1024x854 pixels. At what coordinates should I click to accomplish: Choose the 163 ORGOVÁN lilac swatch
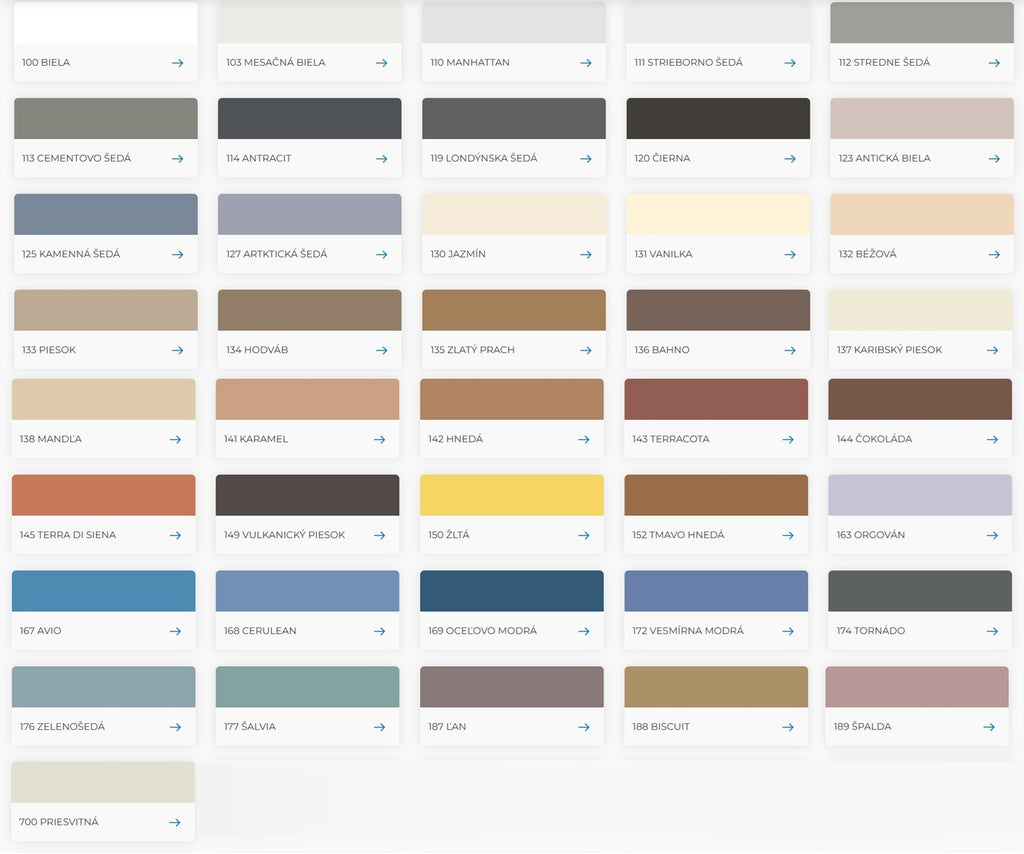pos(919,495)
